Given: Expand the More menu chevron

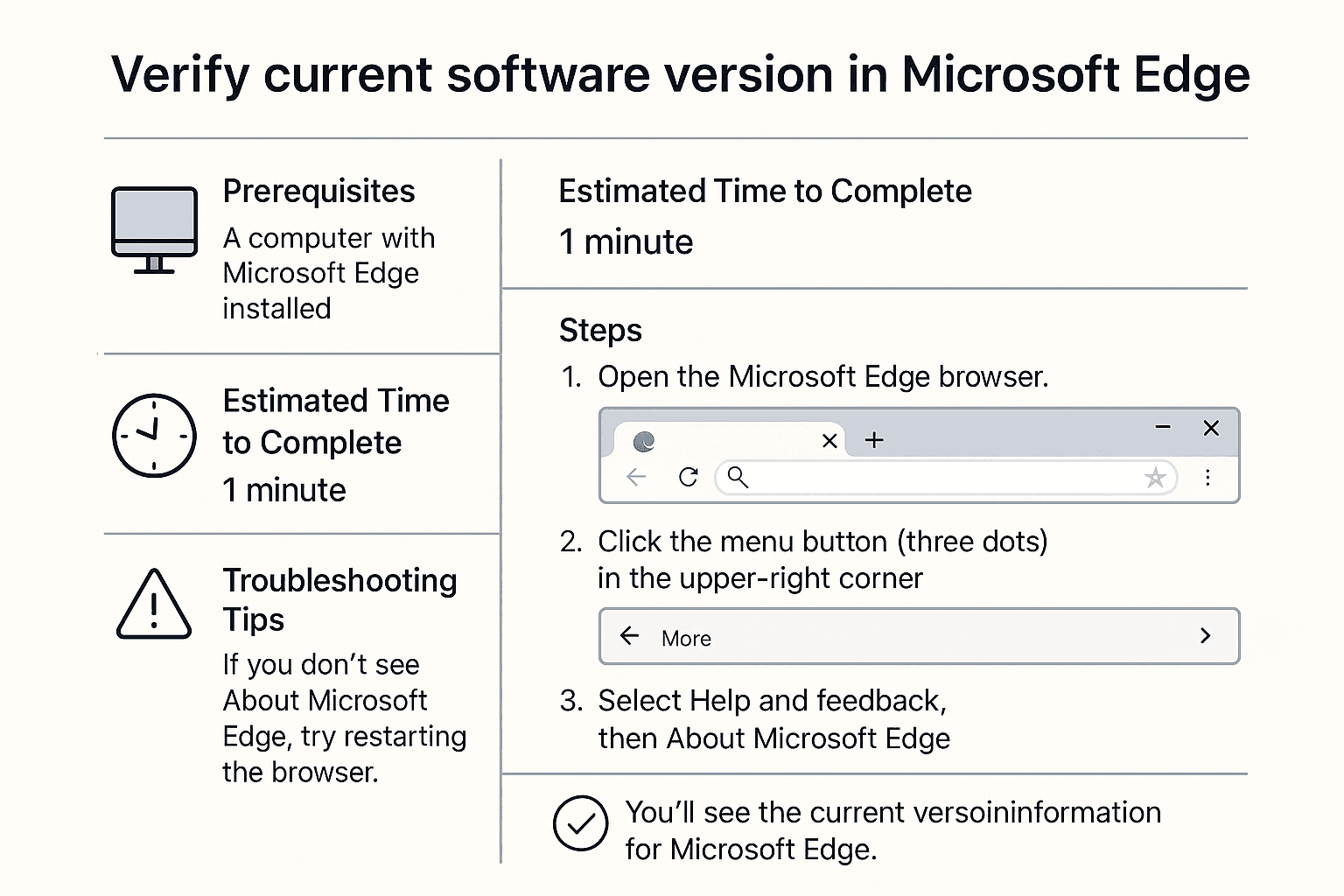Looking at the screenshot, I should [x=1205, y=636].
